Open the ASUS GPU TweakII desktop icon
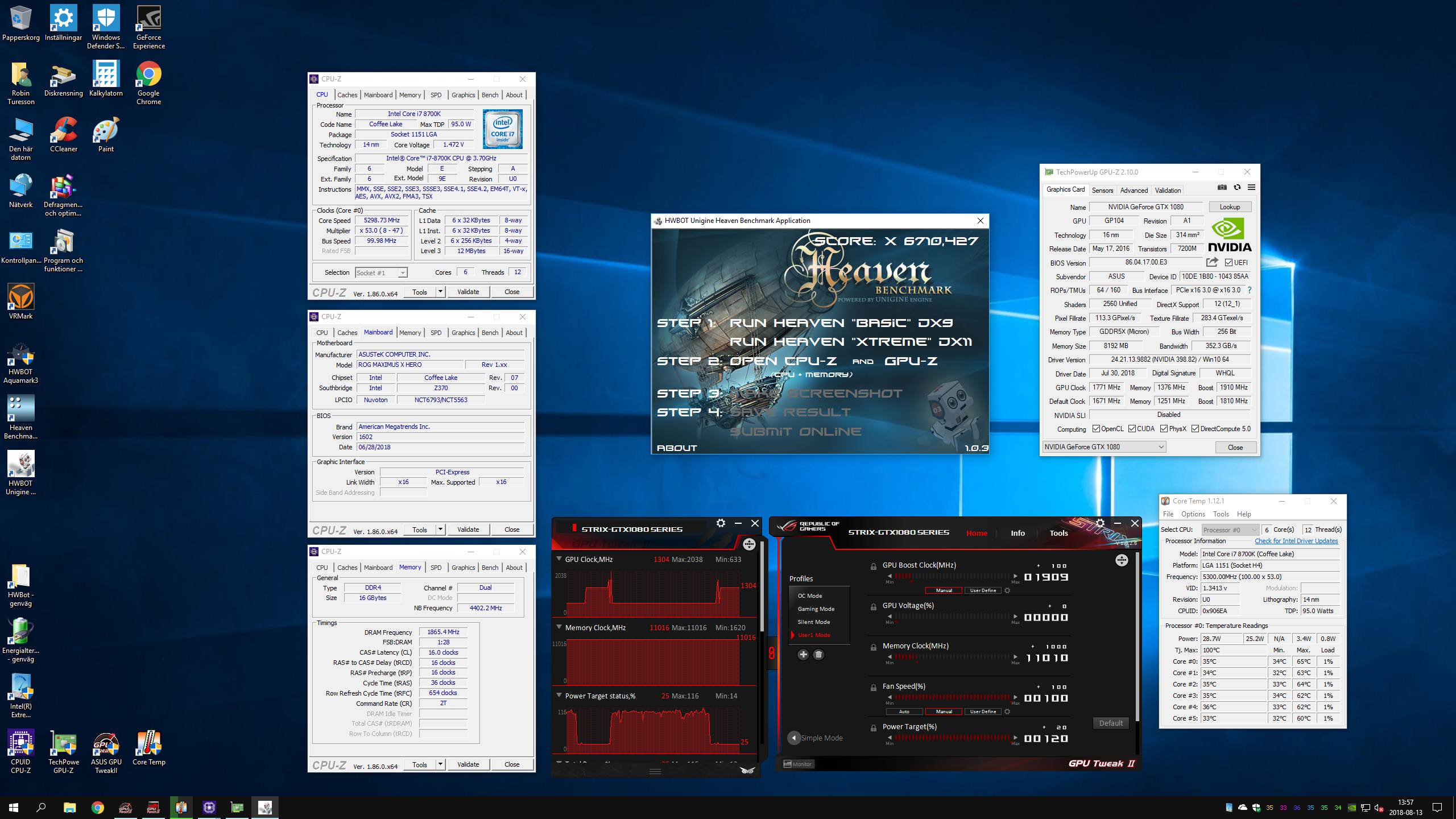 [x=106, y=752]
